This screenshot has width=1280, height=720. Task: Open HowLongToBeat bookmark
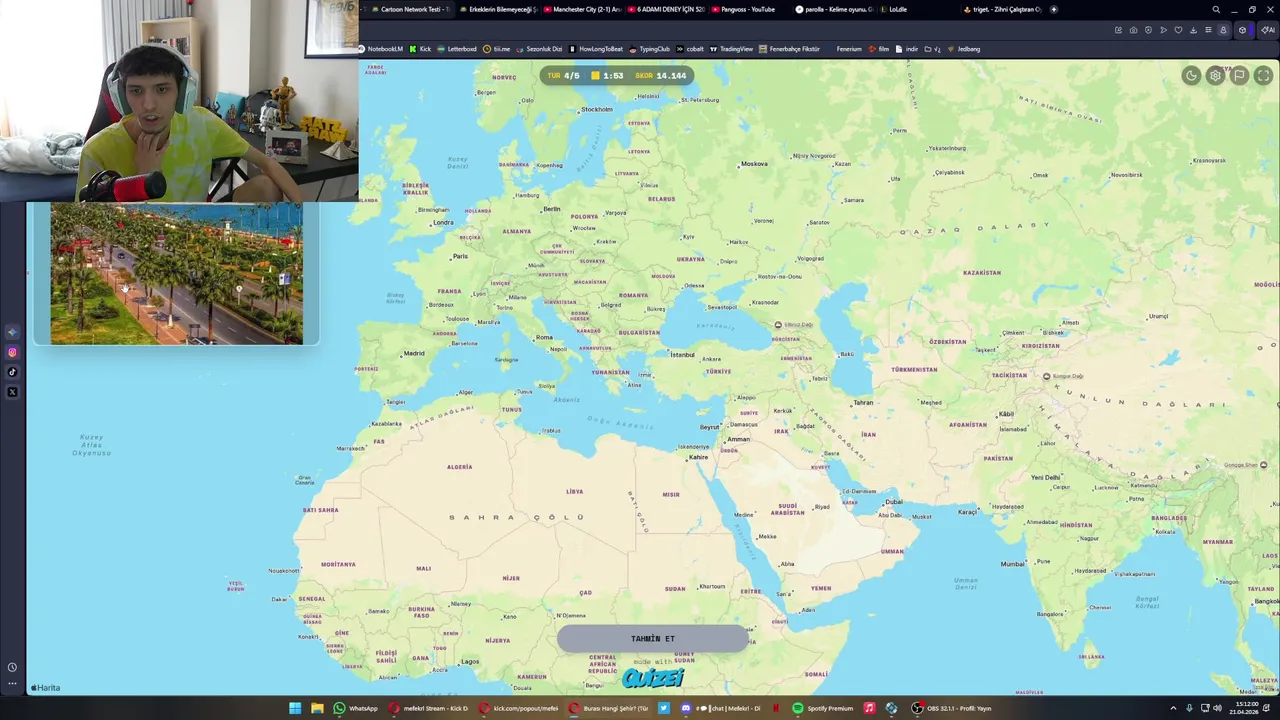pos(596,49)
